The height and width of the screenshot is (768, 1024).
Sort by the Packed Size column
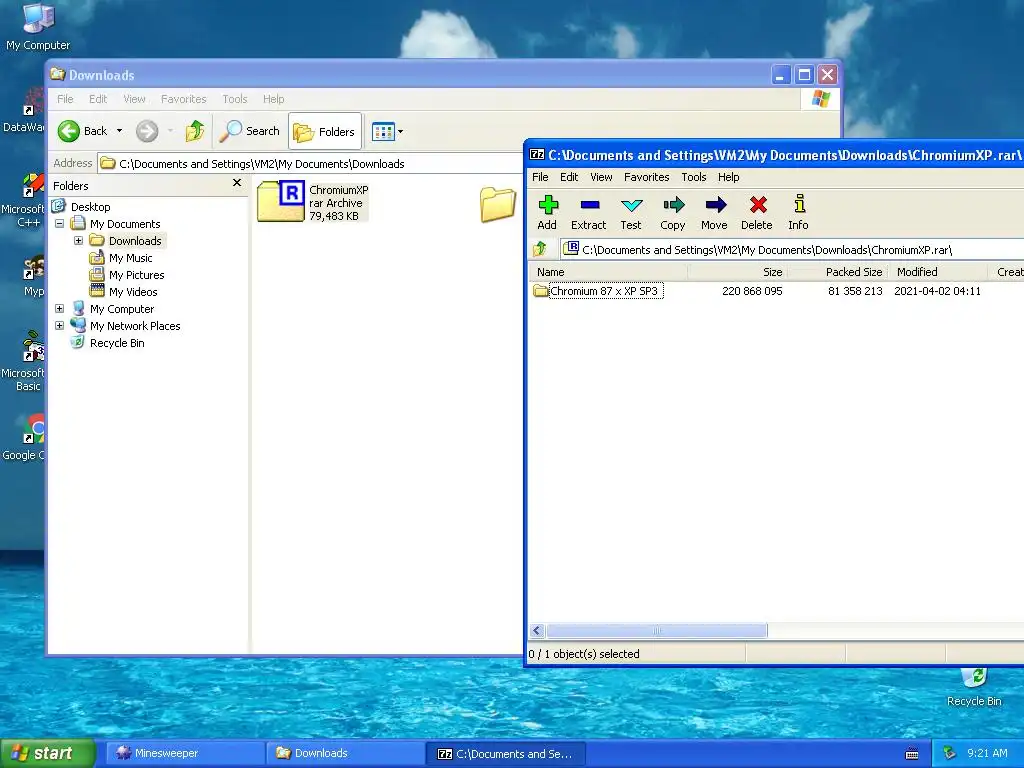838,272
